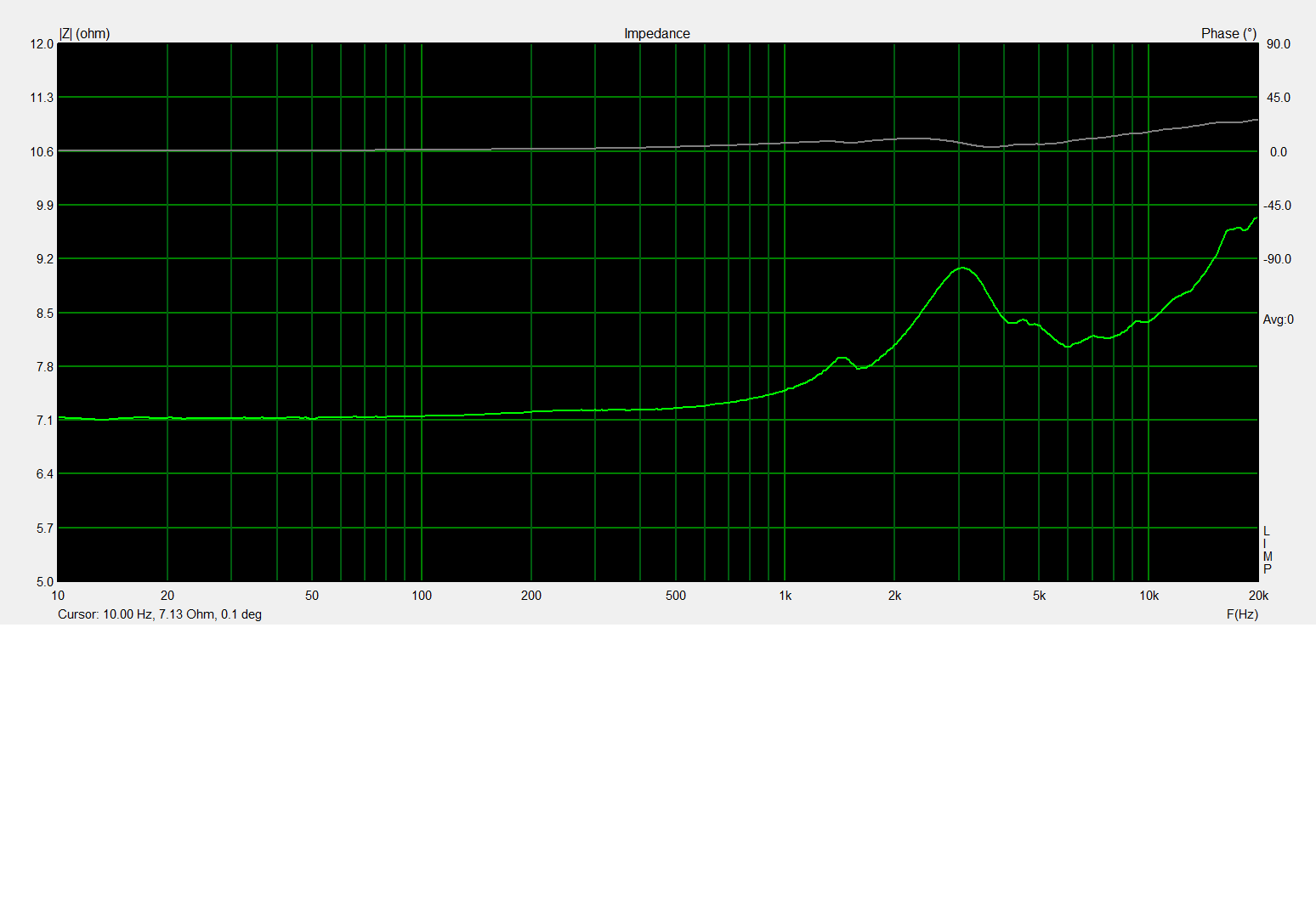Click the 45.0 degree phase scale value

(1278, 98)
